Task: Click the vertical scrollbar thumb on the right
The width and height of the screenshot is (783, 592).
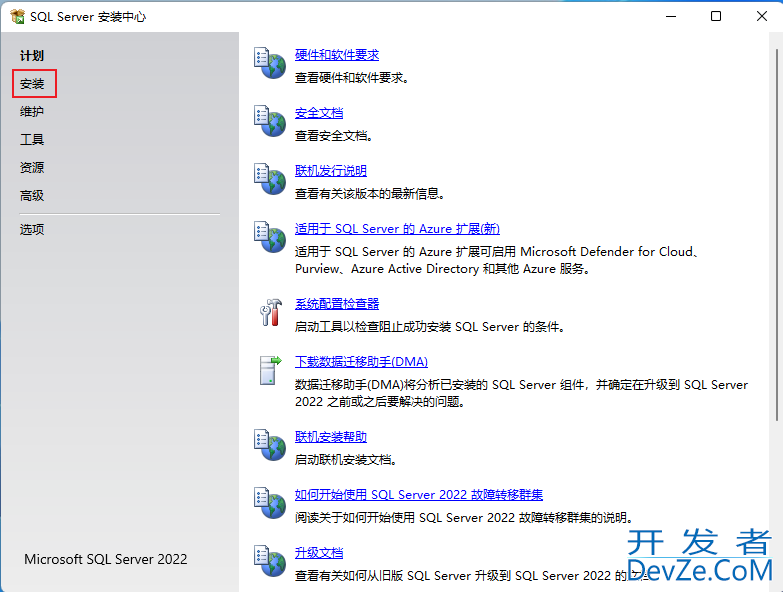Action: click(x=777, y=235)
